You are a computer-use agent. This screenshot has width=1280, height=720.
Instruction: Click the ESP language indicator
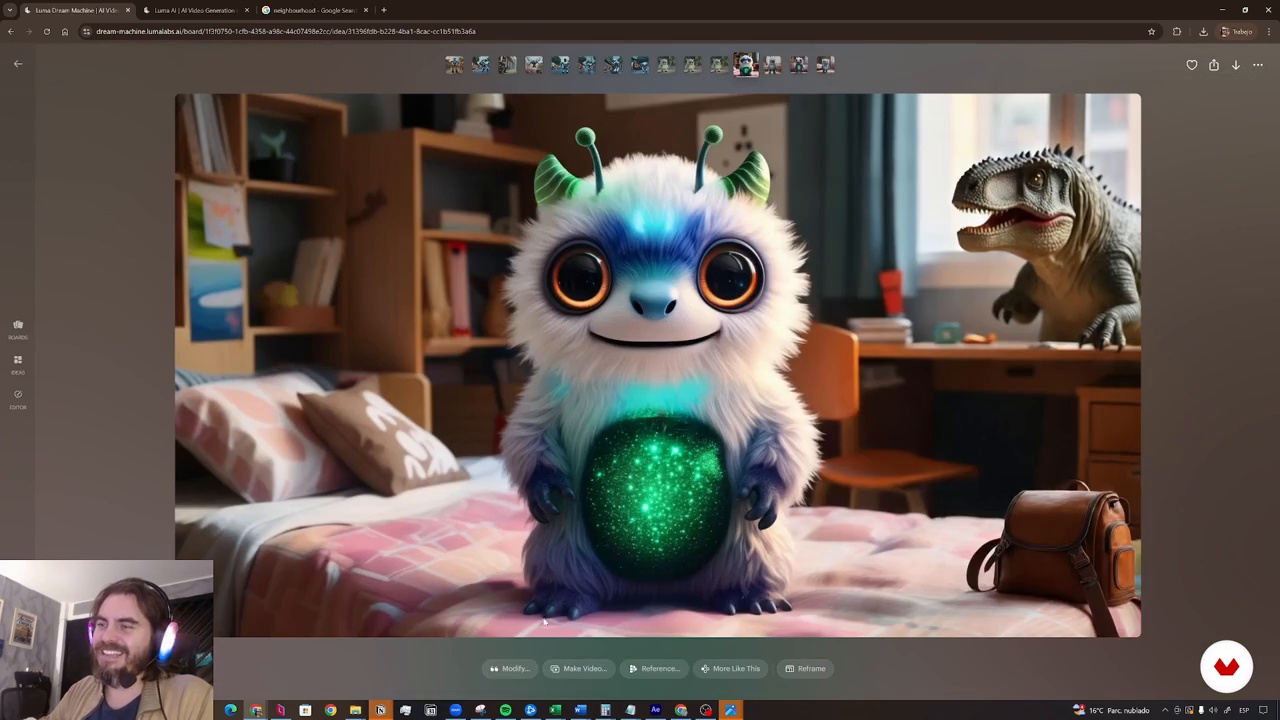1244,710
